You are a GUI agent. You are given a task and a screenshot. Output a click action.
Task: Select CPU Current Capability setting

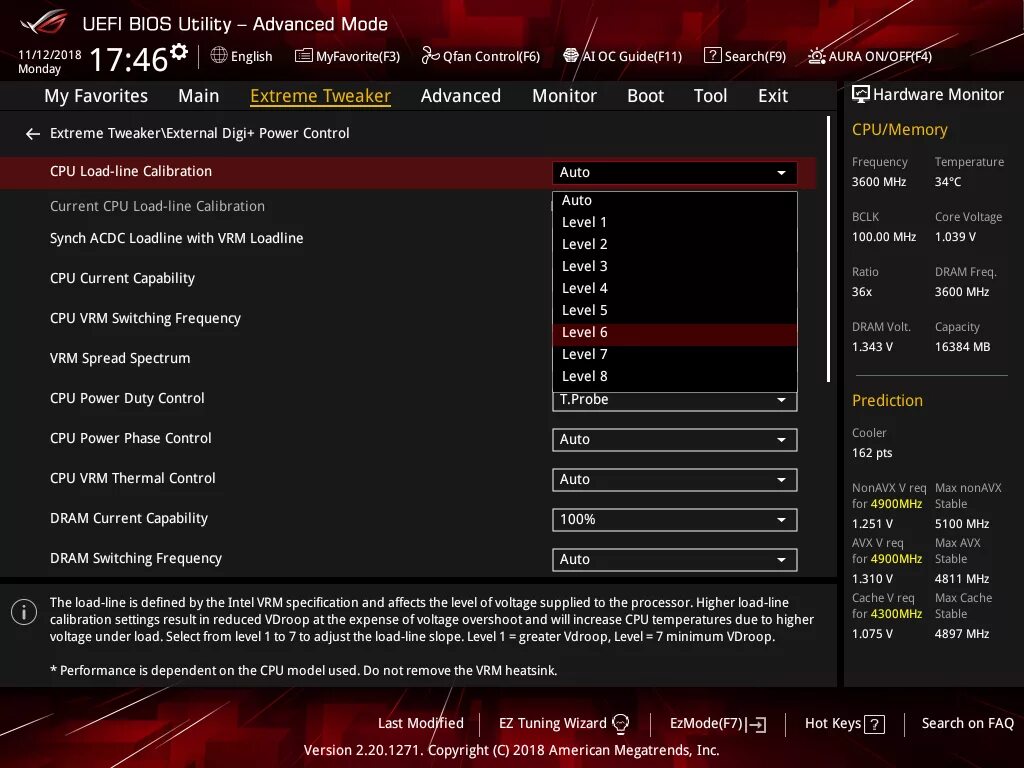122,278
